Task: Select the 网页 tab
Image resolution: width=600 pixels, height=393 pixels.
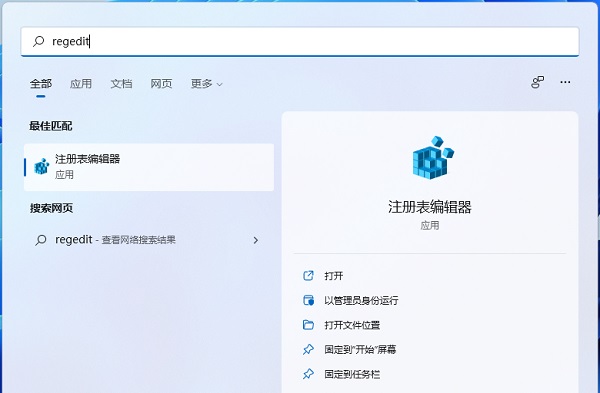Action: click(161, 84)
